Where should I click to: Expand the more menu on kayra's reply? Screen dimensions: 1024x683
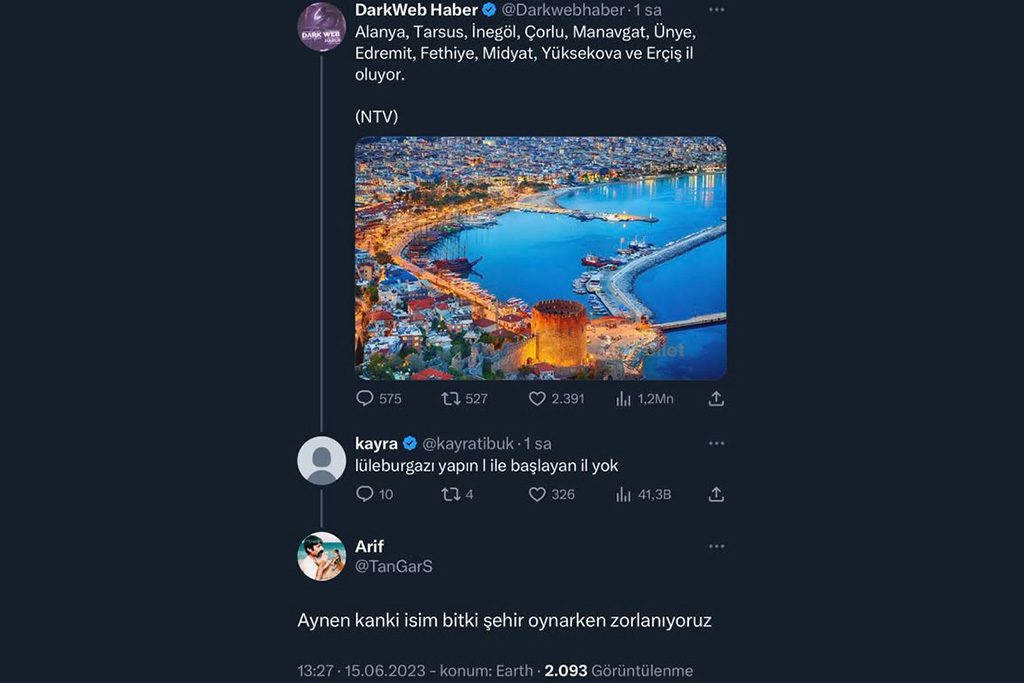click(x=716, y=443)
